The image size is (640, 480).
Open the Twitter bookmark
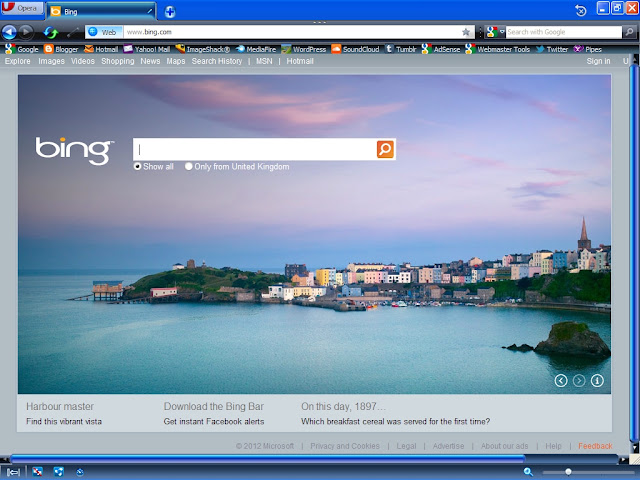(552, 49)
